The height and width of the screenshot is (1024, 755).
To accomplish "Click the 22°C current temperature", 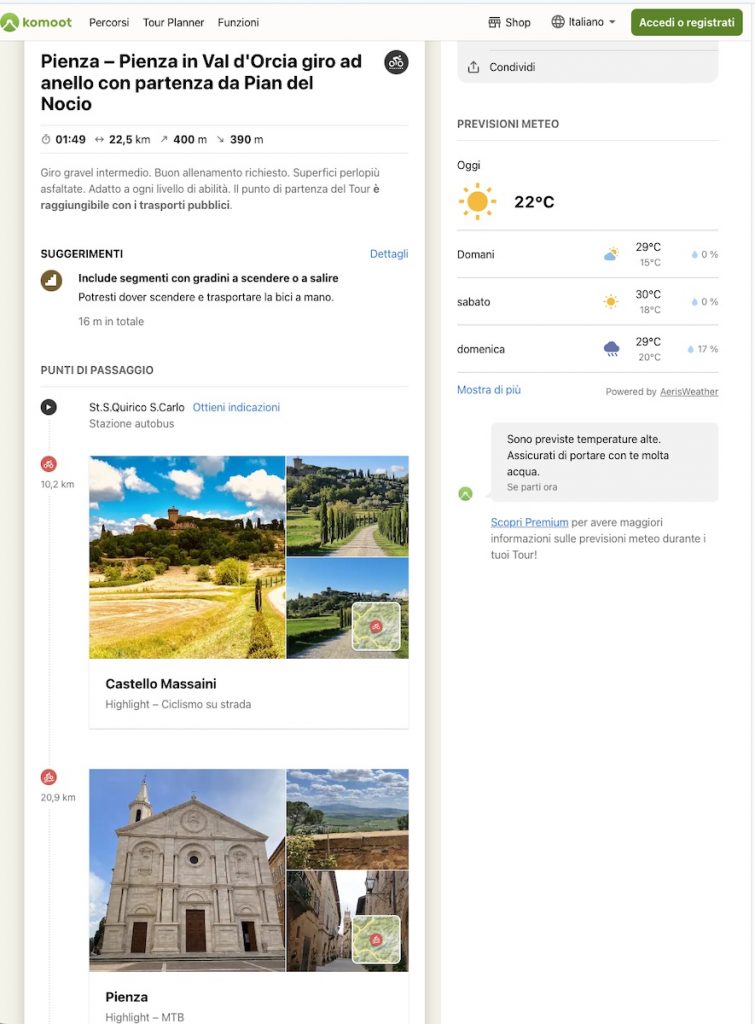I will [534, 202].
